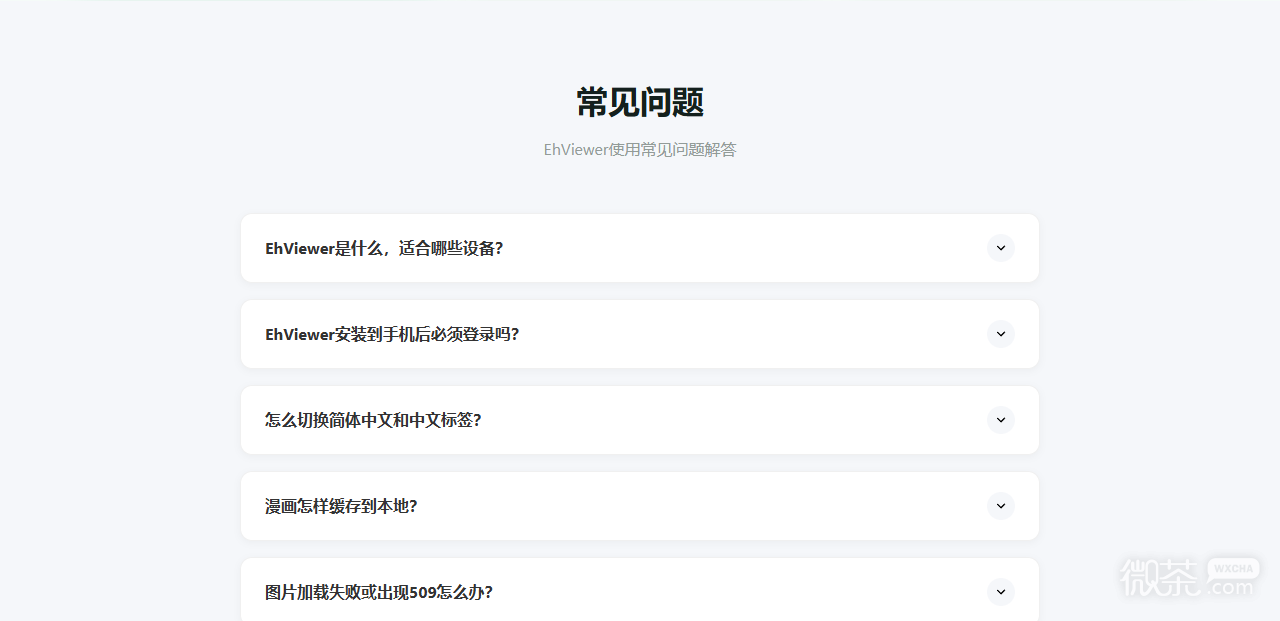The width and height of the screenshot is (1280, 621).
Task: Click the subtitle "EhViewer使用常见问题解答"
Action: [640, 150]
